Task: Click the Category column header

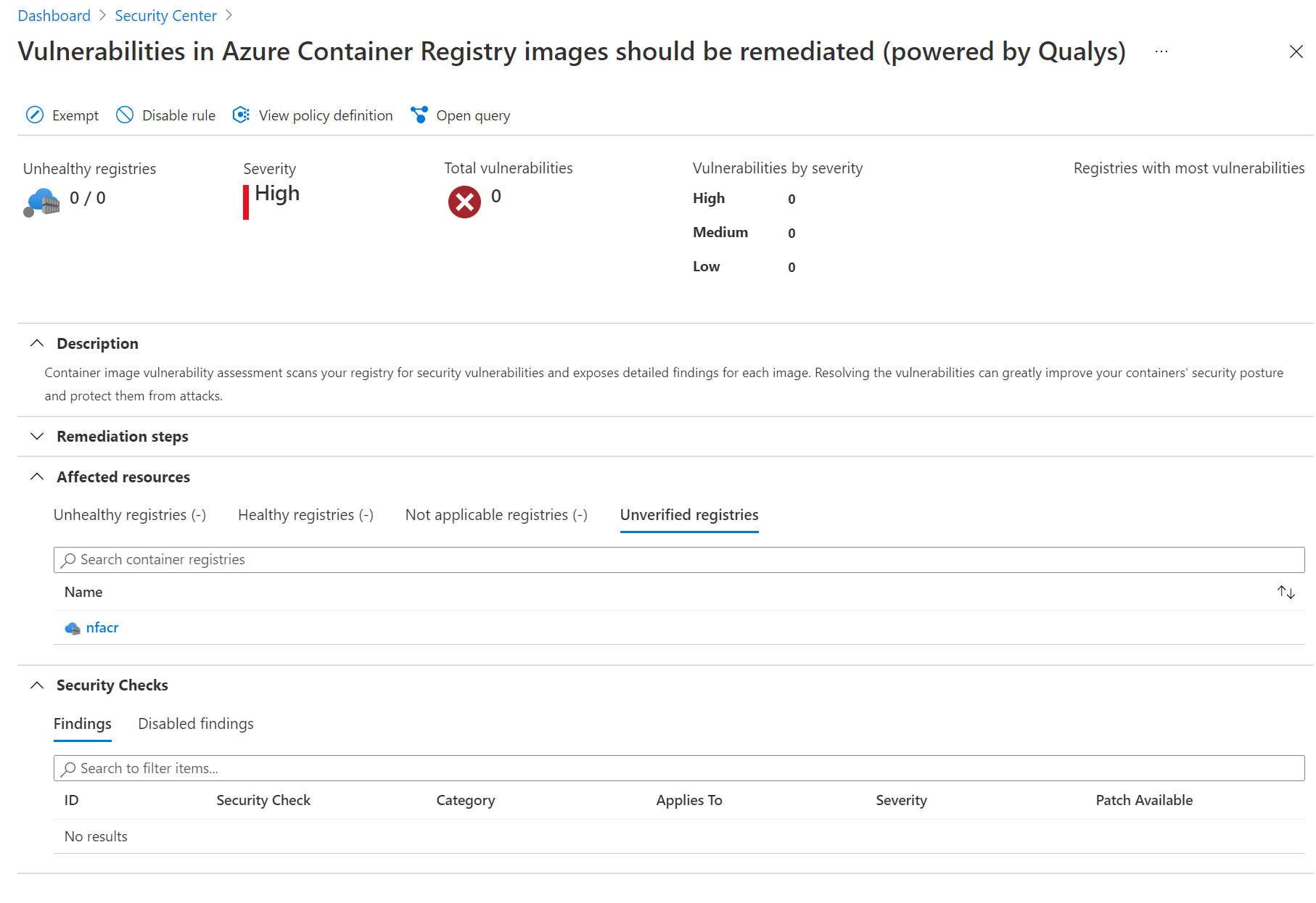Action: point(466,800)
